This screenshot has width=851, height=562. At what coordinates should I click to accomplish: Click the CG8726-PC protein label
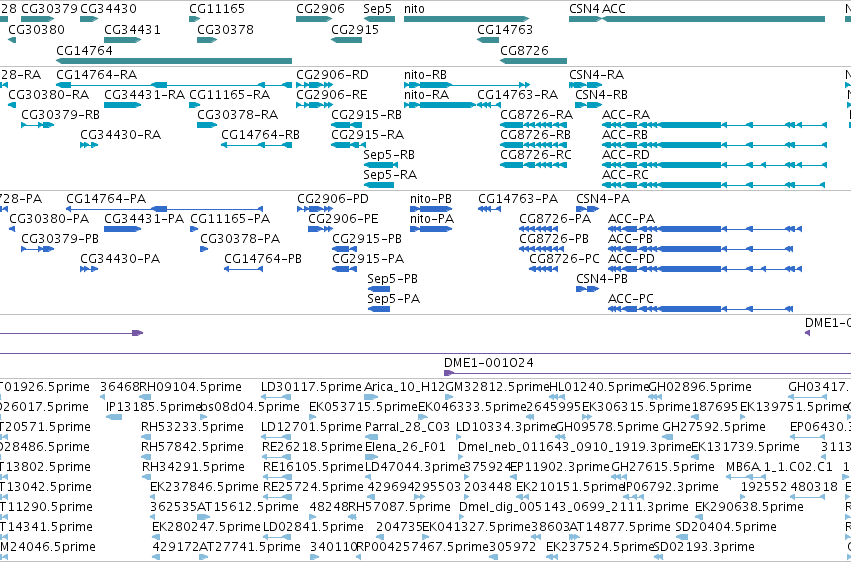[564, 259]
